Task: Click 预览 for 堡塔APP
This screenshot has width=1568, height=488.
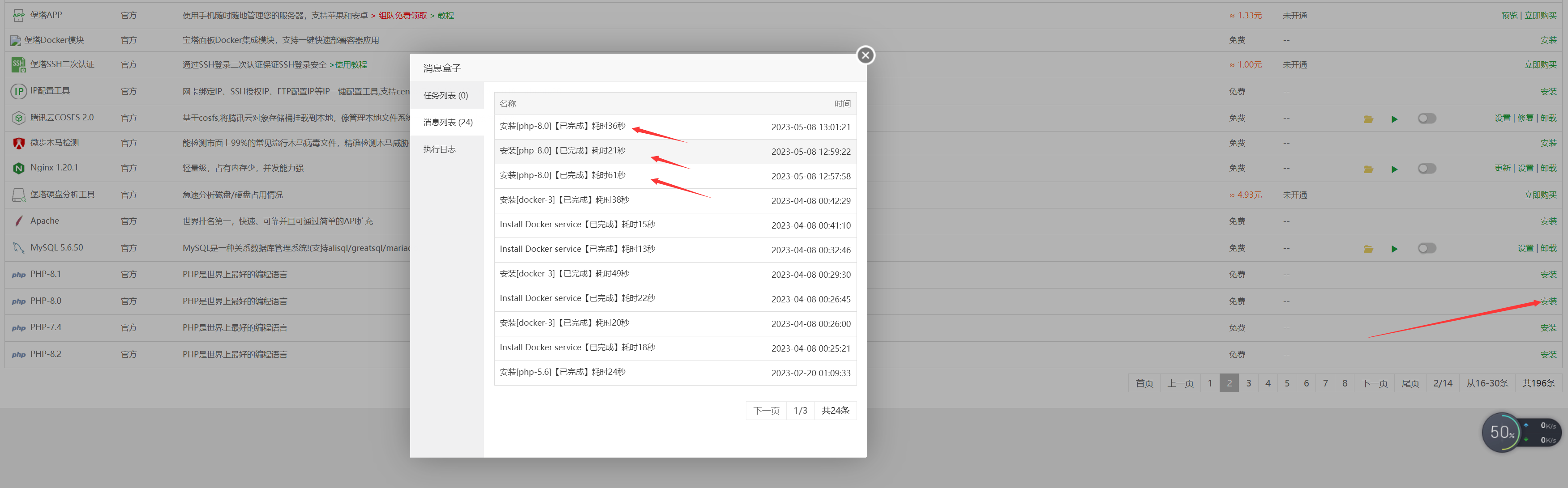Action: click(x=1509, y=15)
